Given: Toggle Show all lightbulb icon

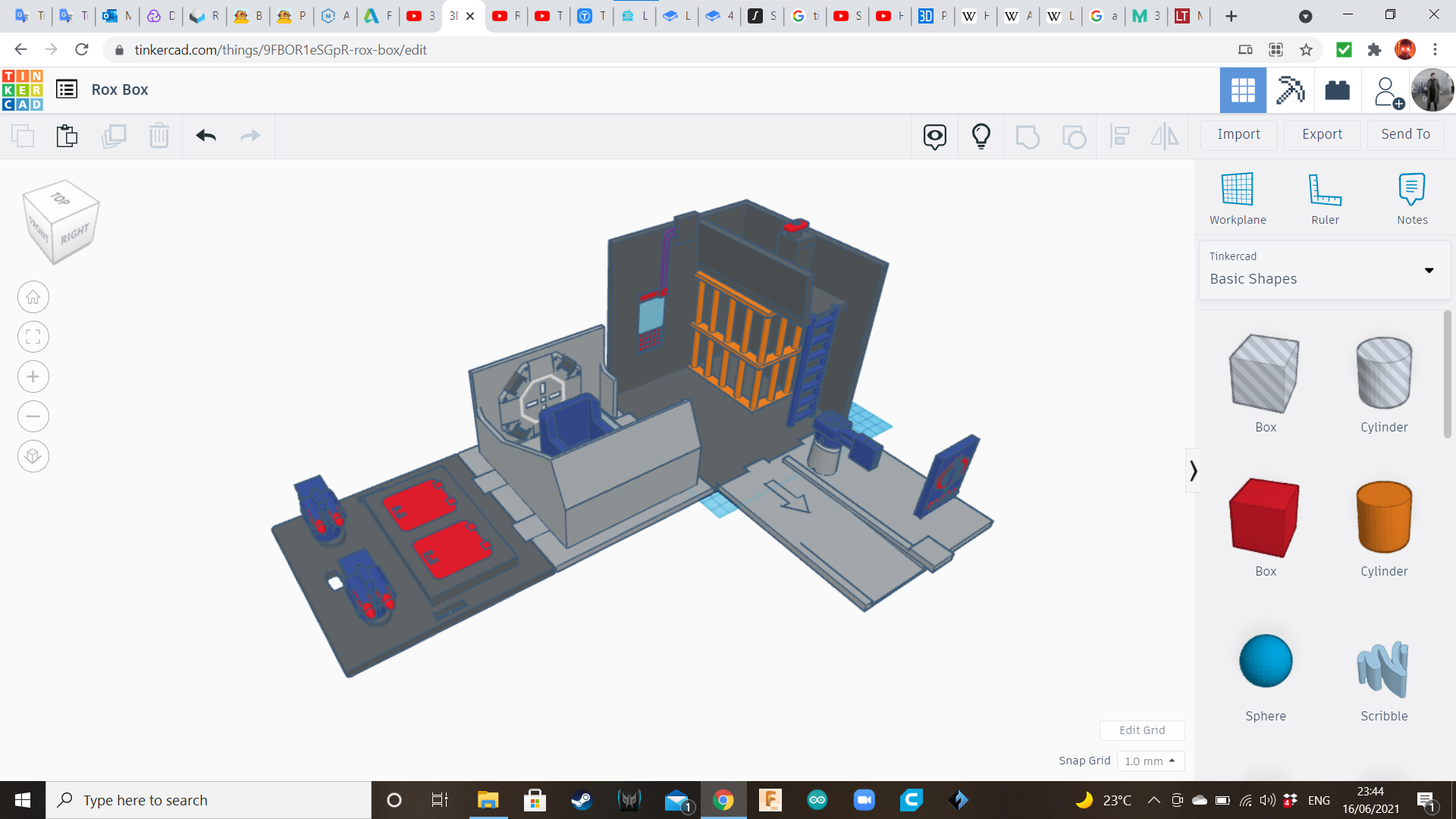Looking at the screenshot, I should pyautogui.click(x=981, y=136).
